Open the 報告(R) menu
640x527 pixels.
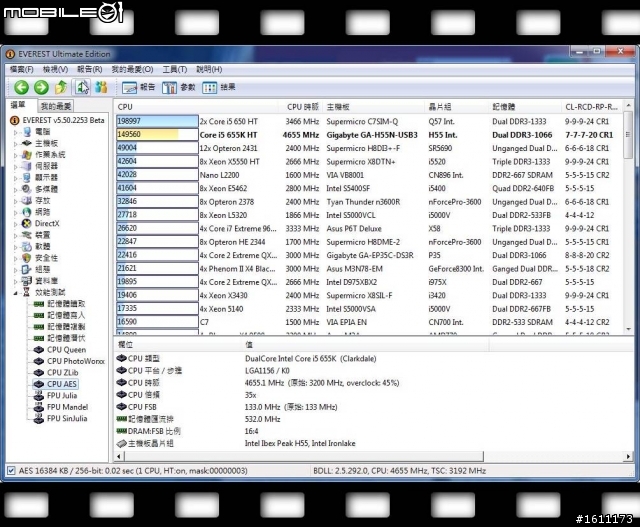click(x=89, y=69)
